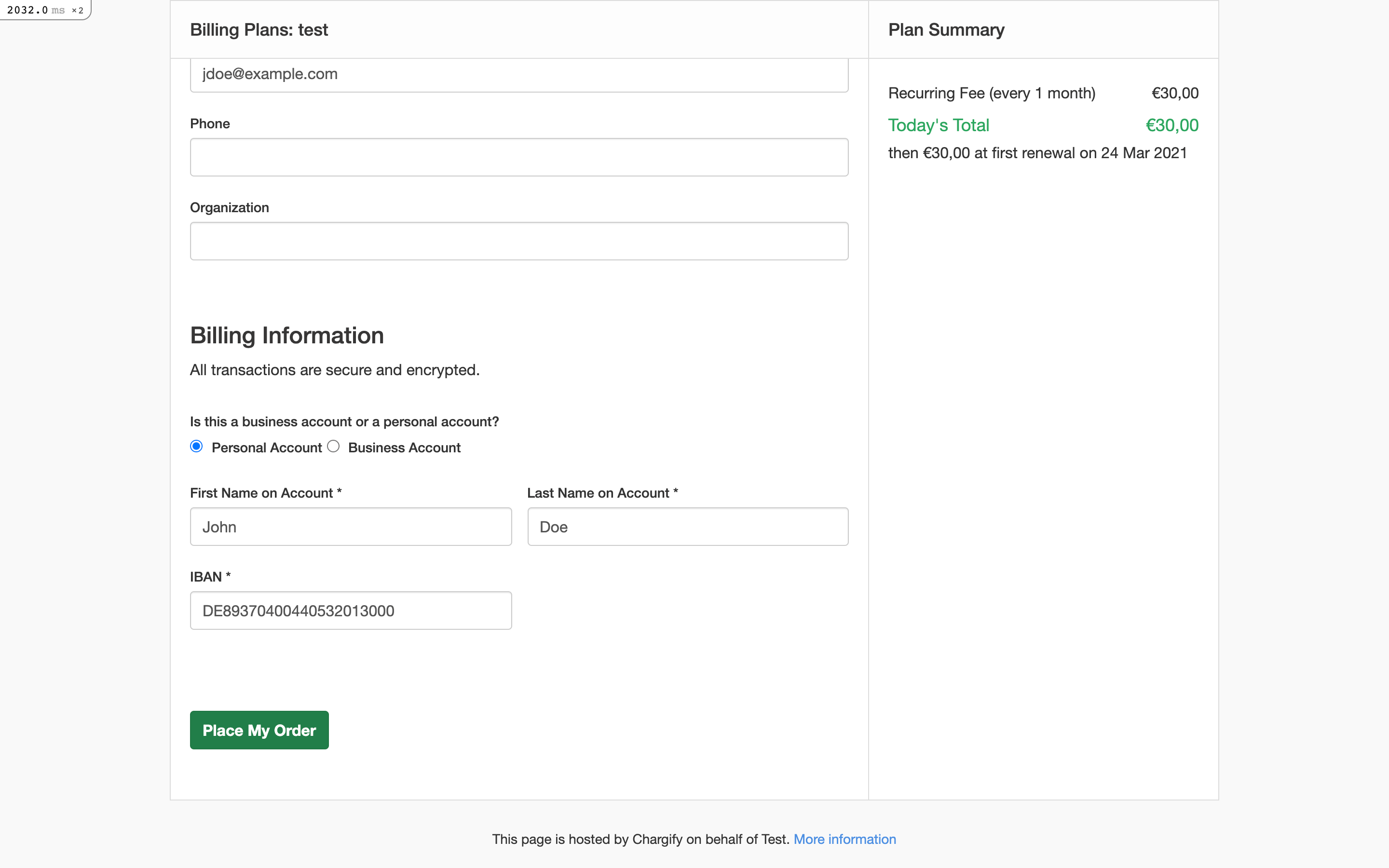
Task: Select the Personal Account radio button
Action: tap(196, 446)
